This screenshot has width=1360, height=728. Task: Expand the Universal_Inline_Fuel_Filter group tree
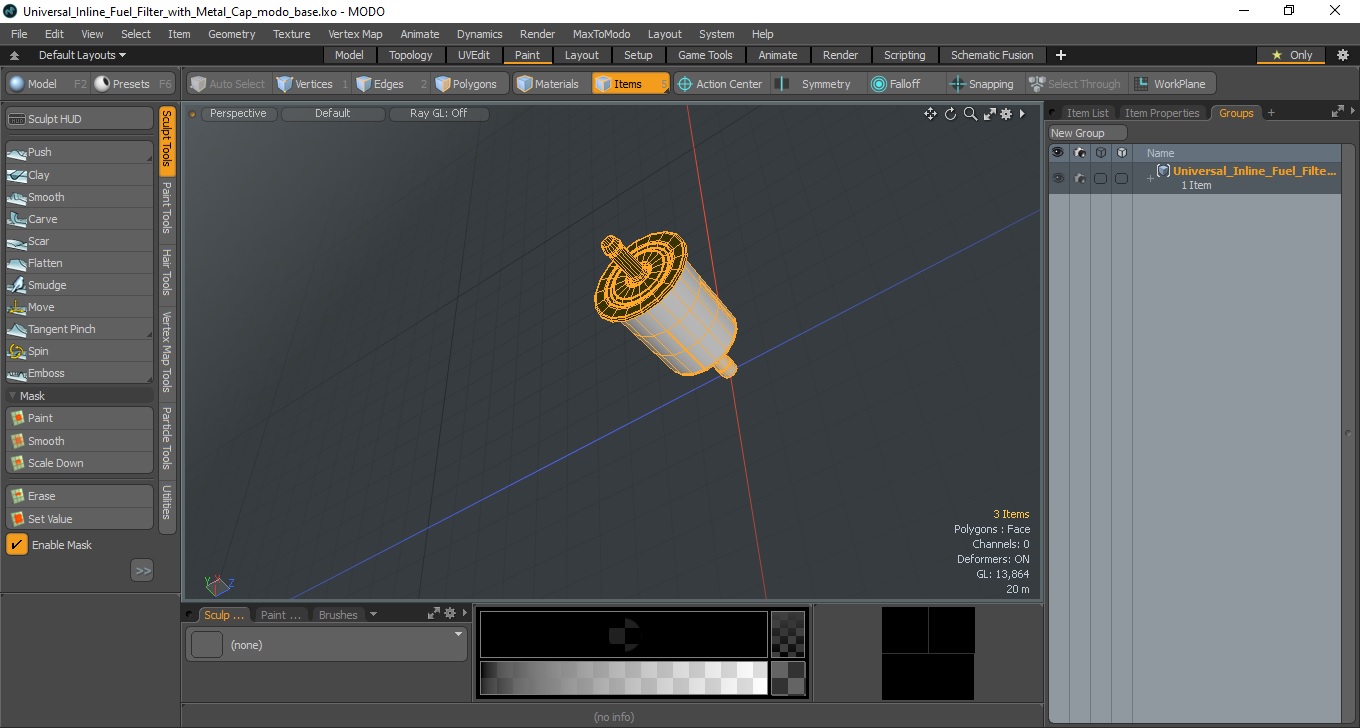[x=1150, y=178]
